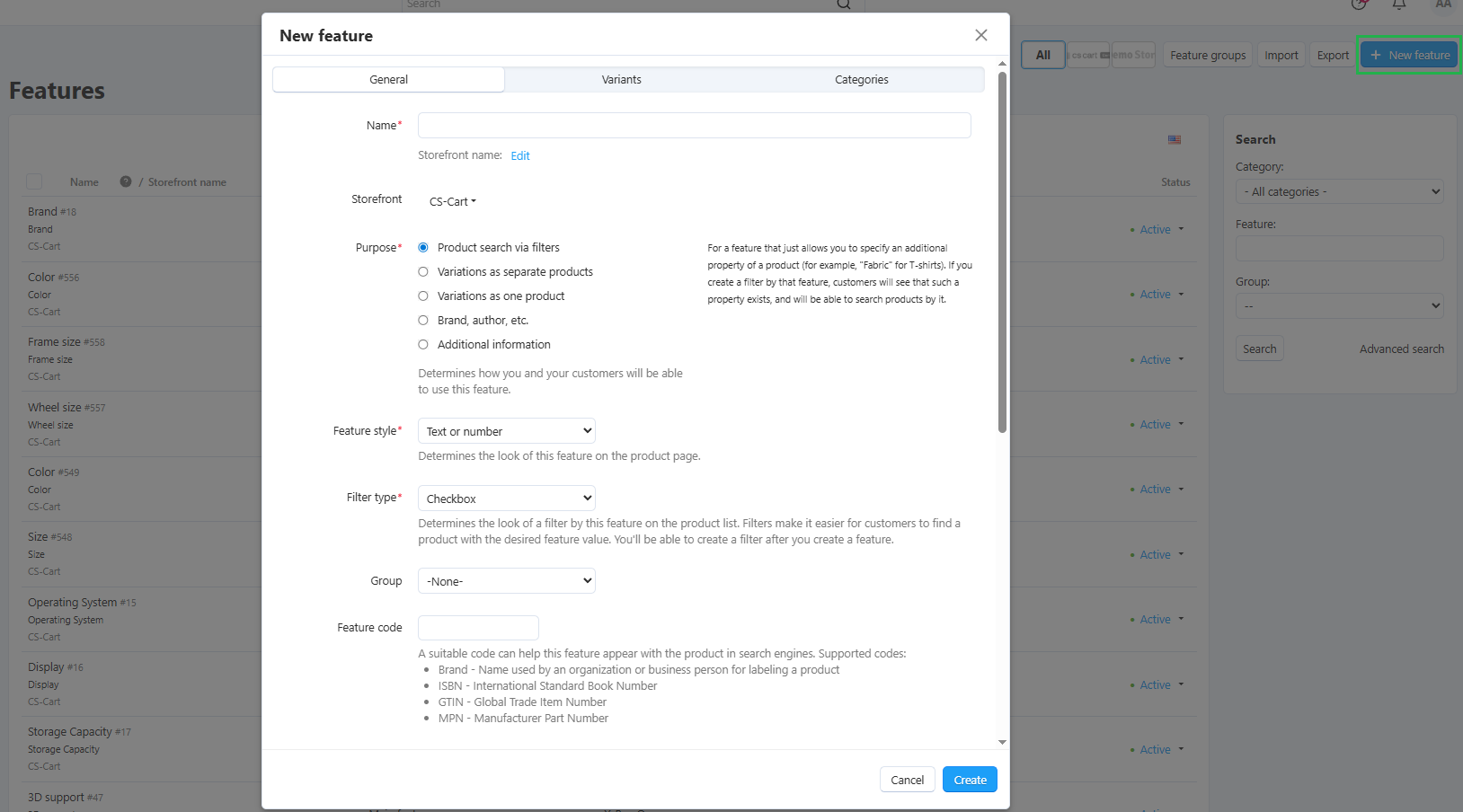Screen dimensions: 1463x812
Task: Open the Group dropdown in dialog
Action: 507,581
